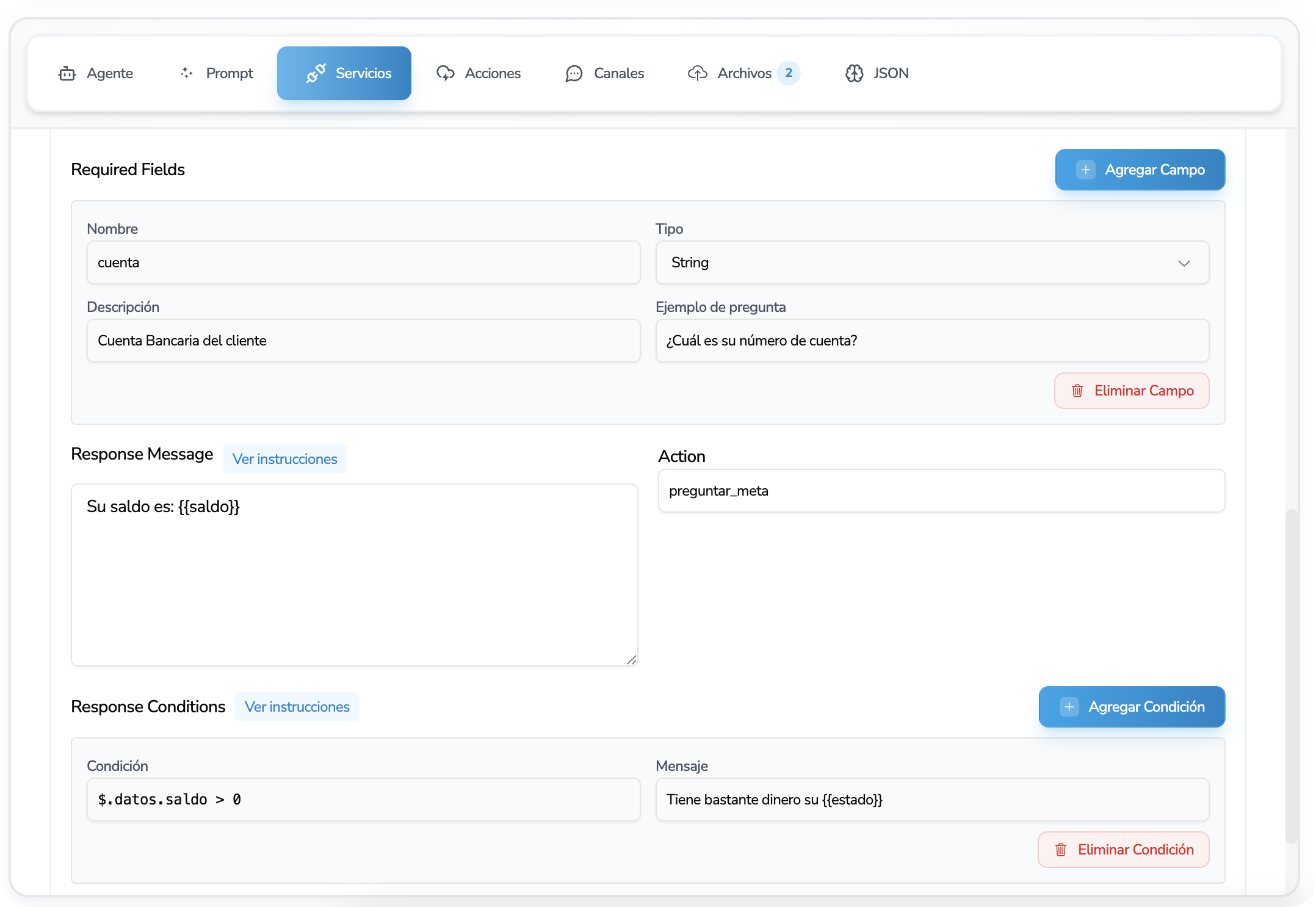
Task: Open the JSON tab
Action: [877, 73]
